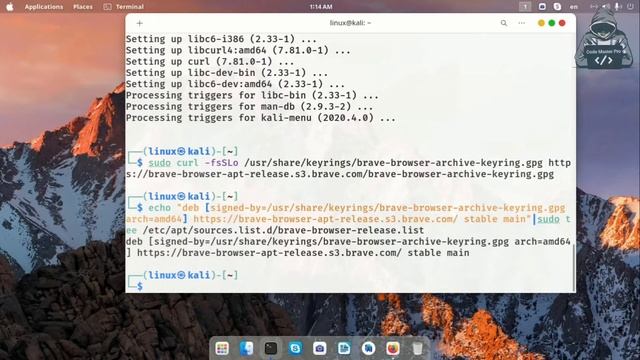Viewport: 640px width, 360px height.
Task: Click '/etc/apt/sources.list.d/brave-browser-release.list' path text
Action: click(283, 230)
